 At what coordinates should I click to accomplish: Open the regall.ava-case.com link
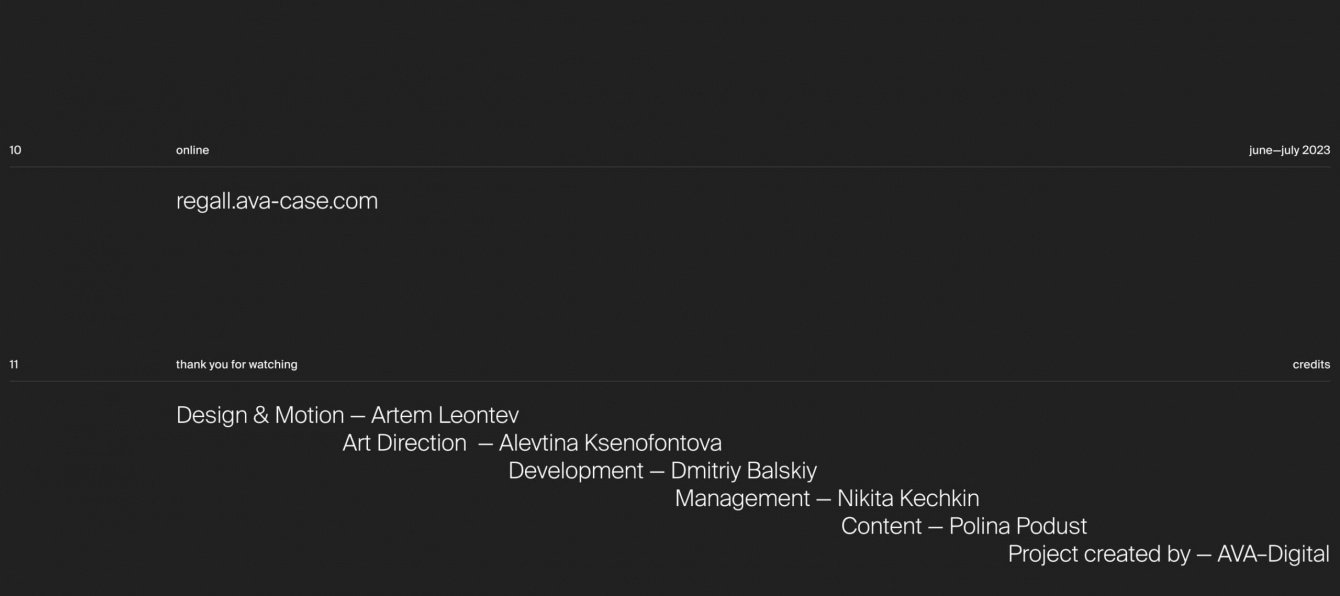click(x=277, y=201)
